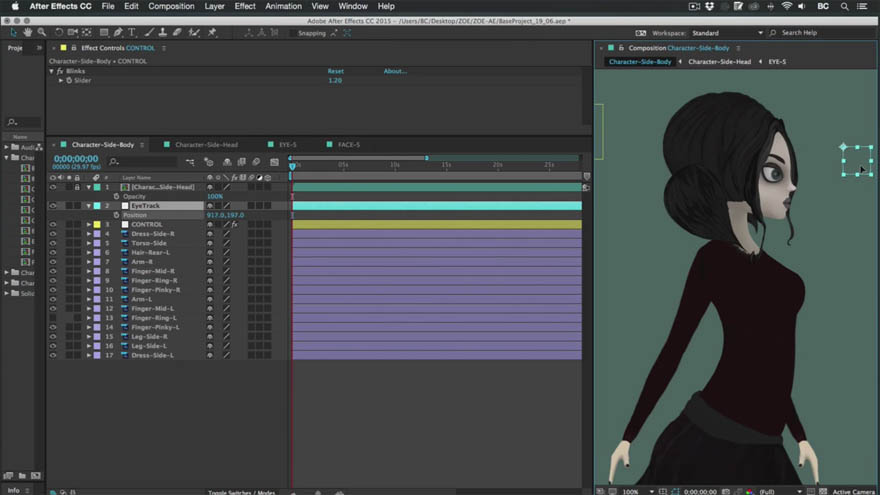The image size is (880, 495).
Task: Open the Layer menu
Action: click(x=214, y=6)
